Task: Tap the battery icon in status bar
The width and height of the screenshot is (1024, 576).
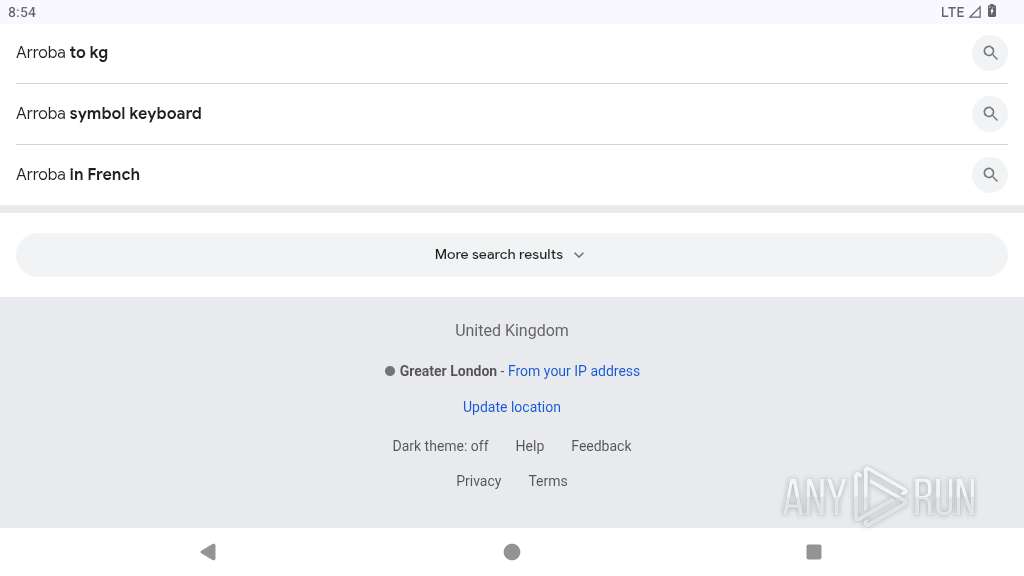Action: click(991, 11)
